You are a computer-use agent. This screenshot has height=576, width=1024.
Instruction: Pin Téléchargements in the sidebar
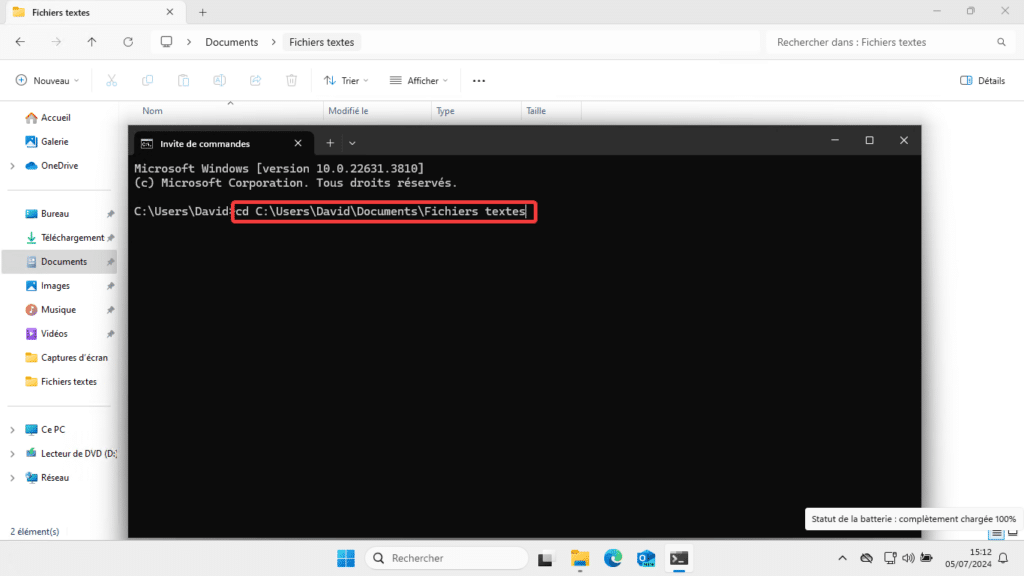click(111, 237)
